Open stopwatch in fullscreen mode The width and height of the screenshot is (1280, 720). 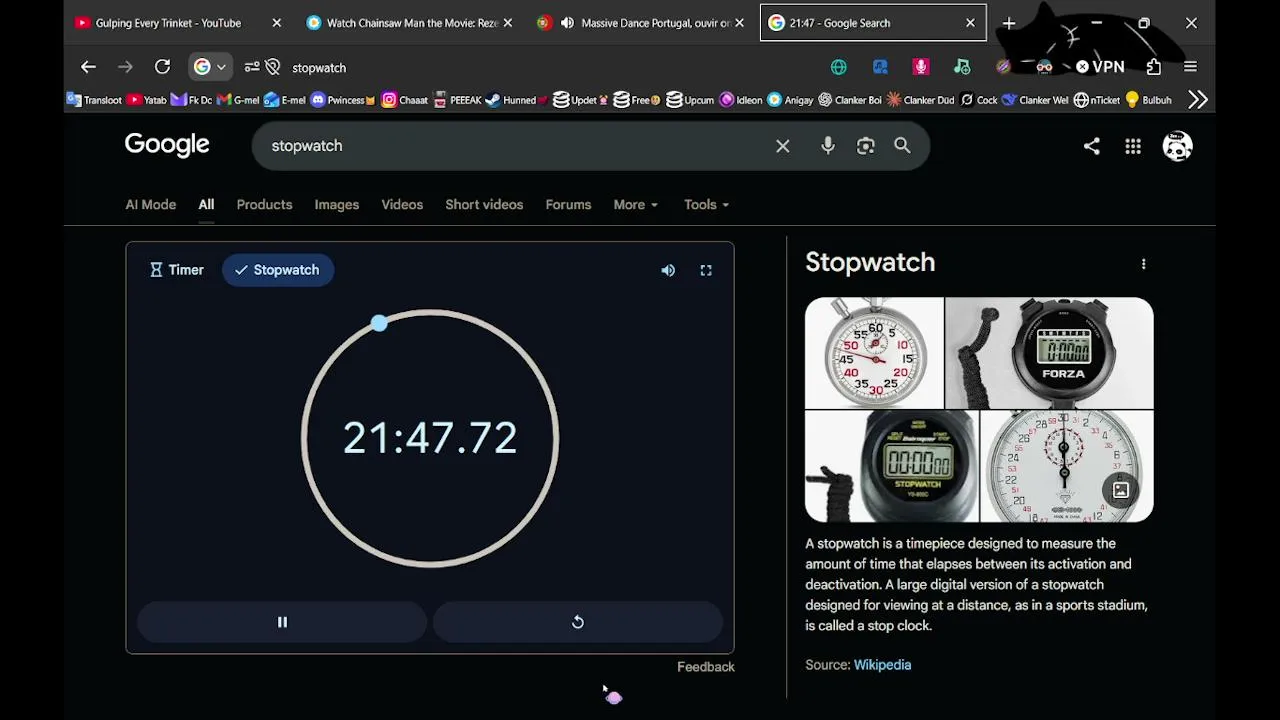(706, 270)
